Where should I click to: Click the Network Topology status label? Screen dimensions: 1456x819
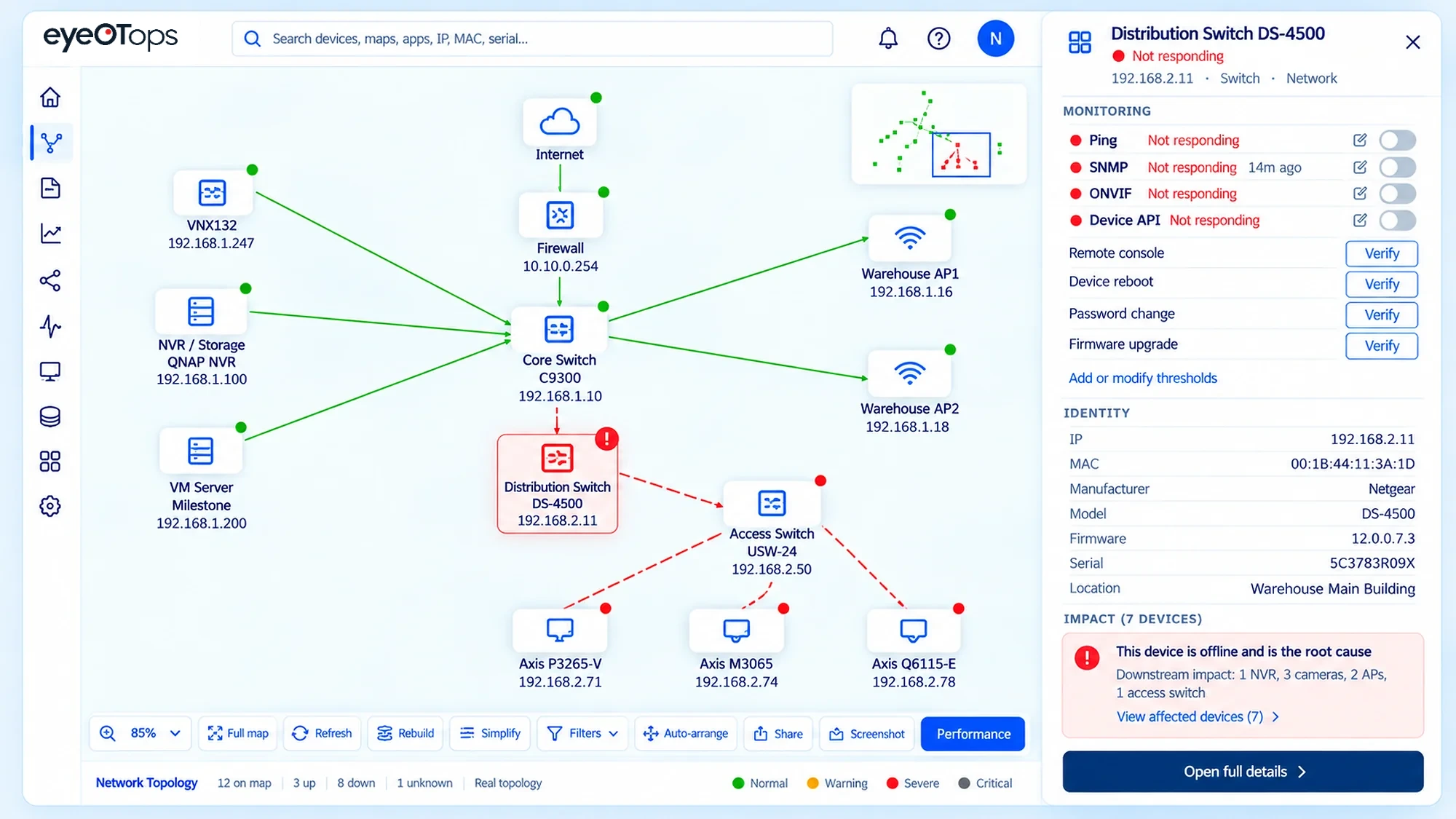pyautogui.click(x=146, y=783)
